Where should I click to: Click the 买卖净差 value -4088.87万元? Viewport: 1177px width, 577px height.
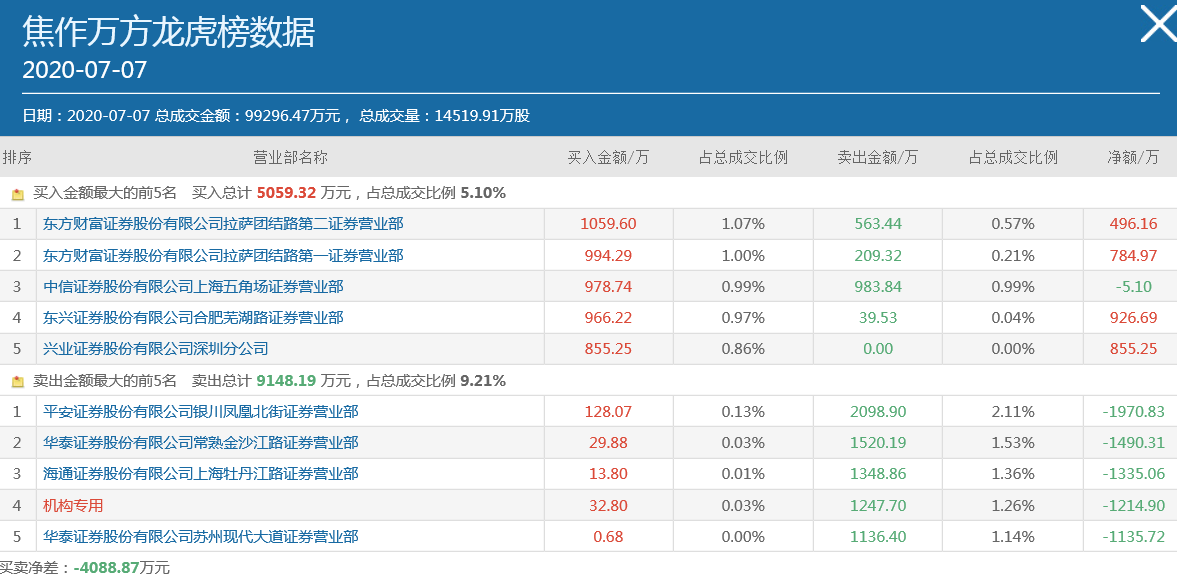[122, 568]
